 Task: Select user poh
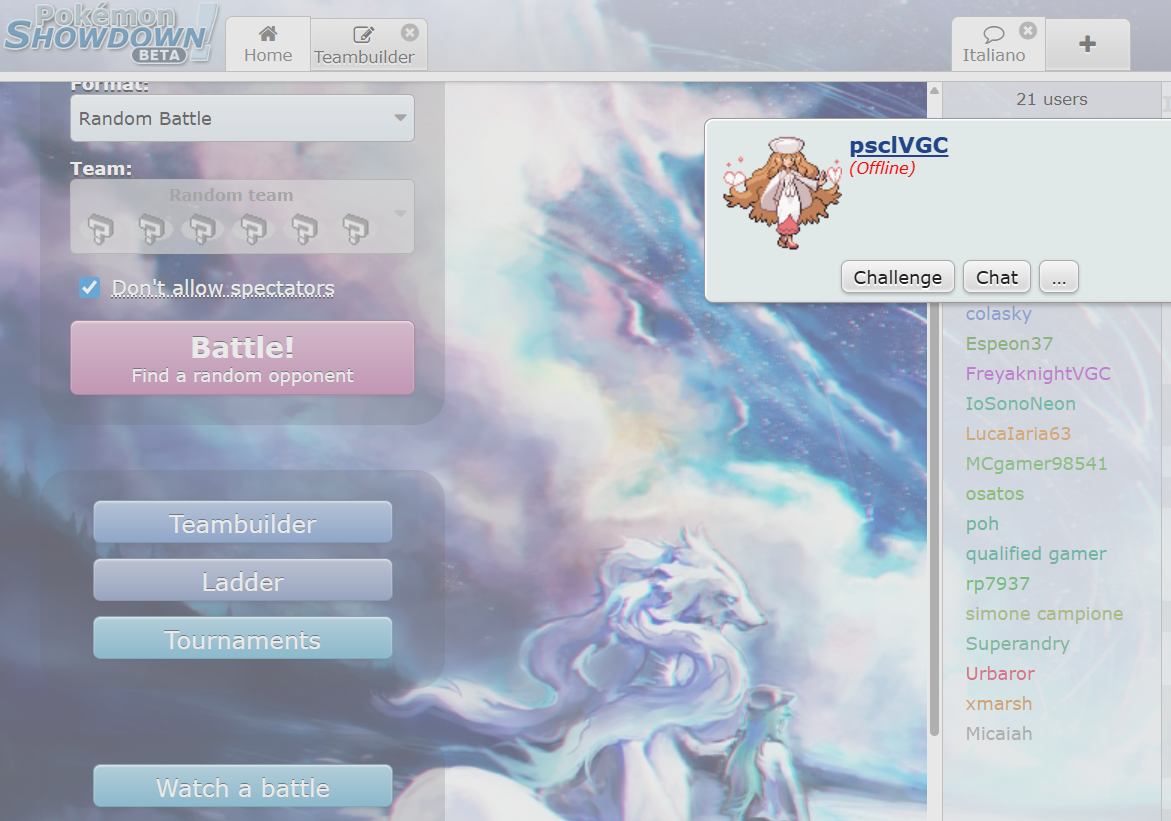click(981, 524)
